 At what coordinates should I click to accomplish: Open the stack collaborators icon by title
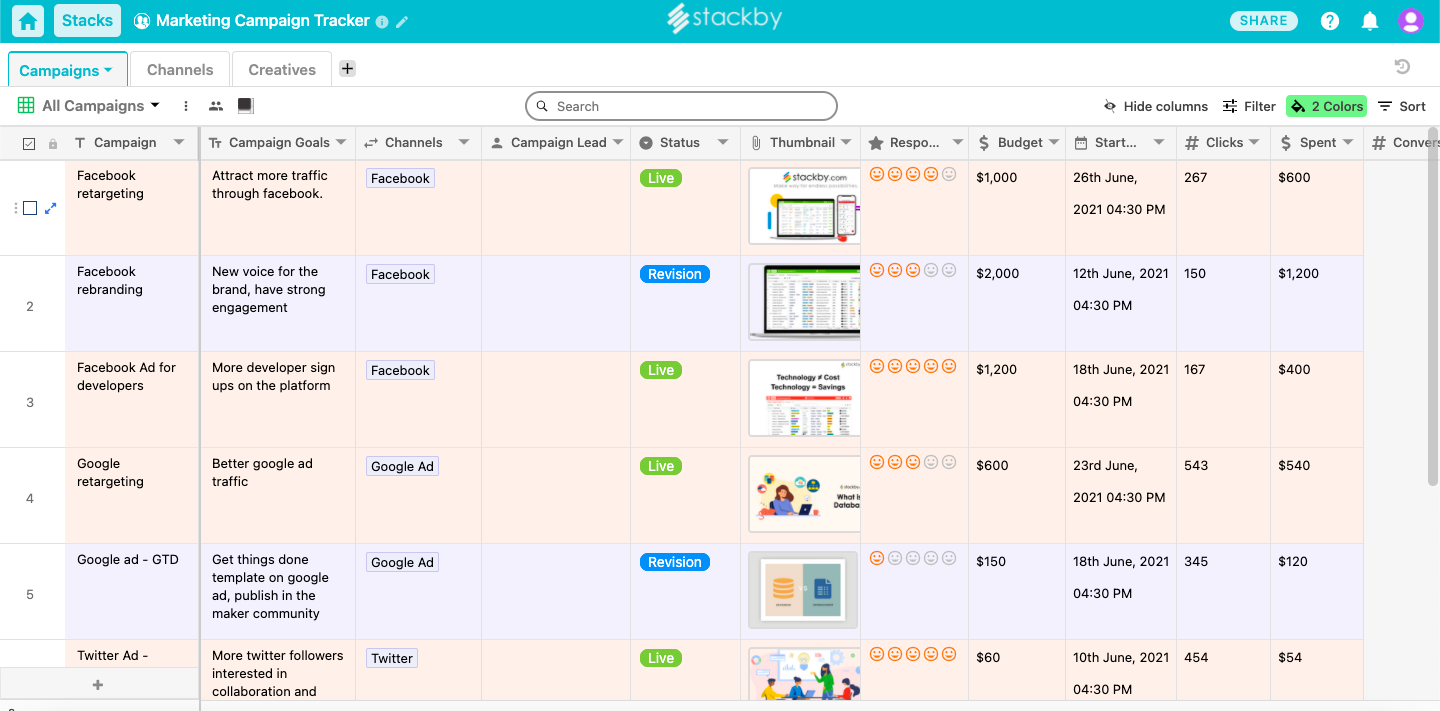pos(141,21)
